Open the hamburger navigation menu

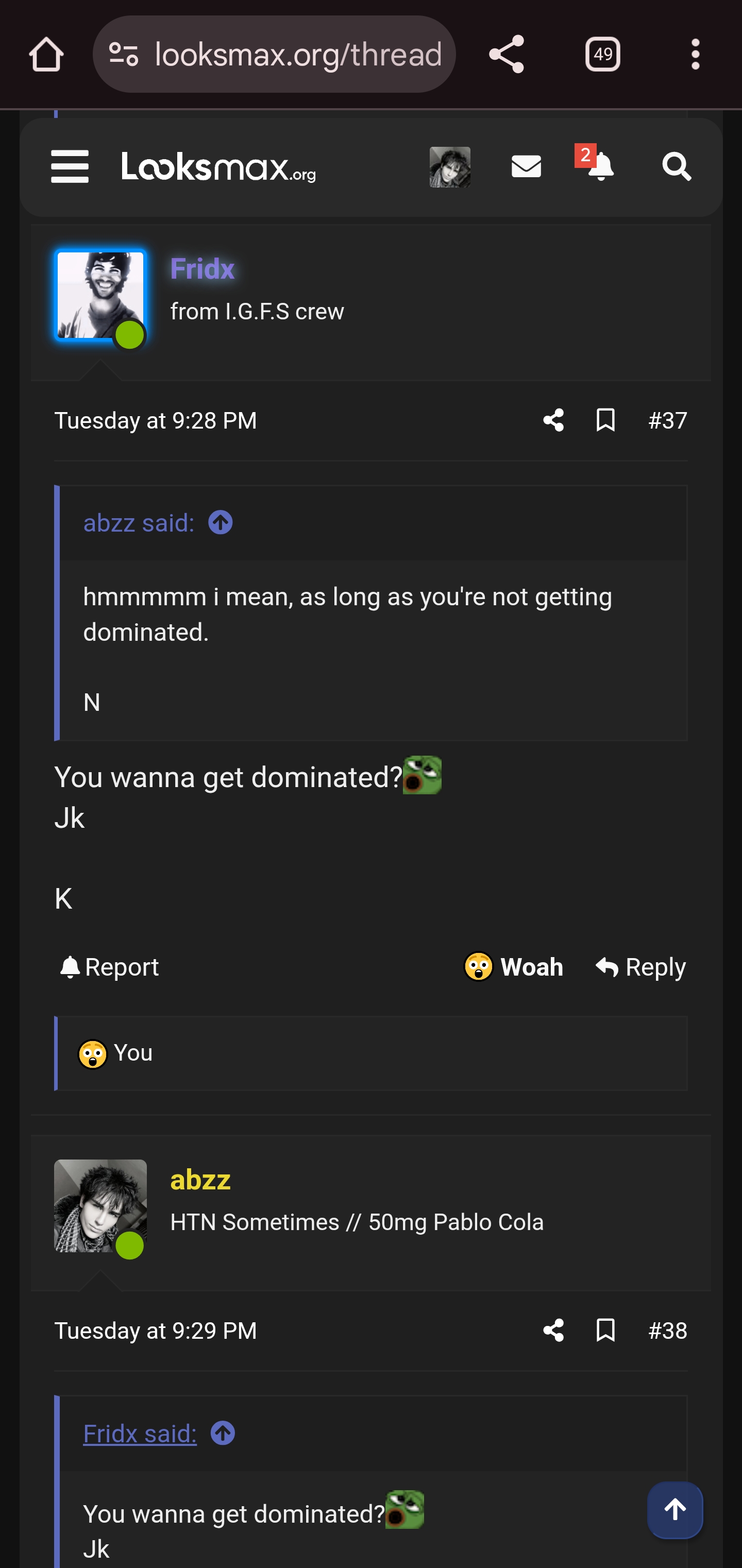(70, 167)
